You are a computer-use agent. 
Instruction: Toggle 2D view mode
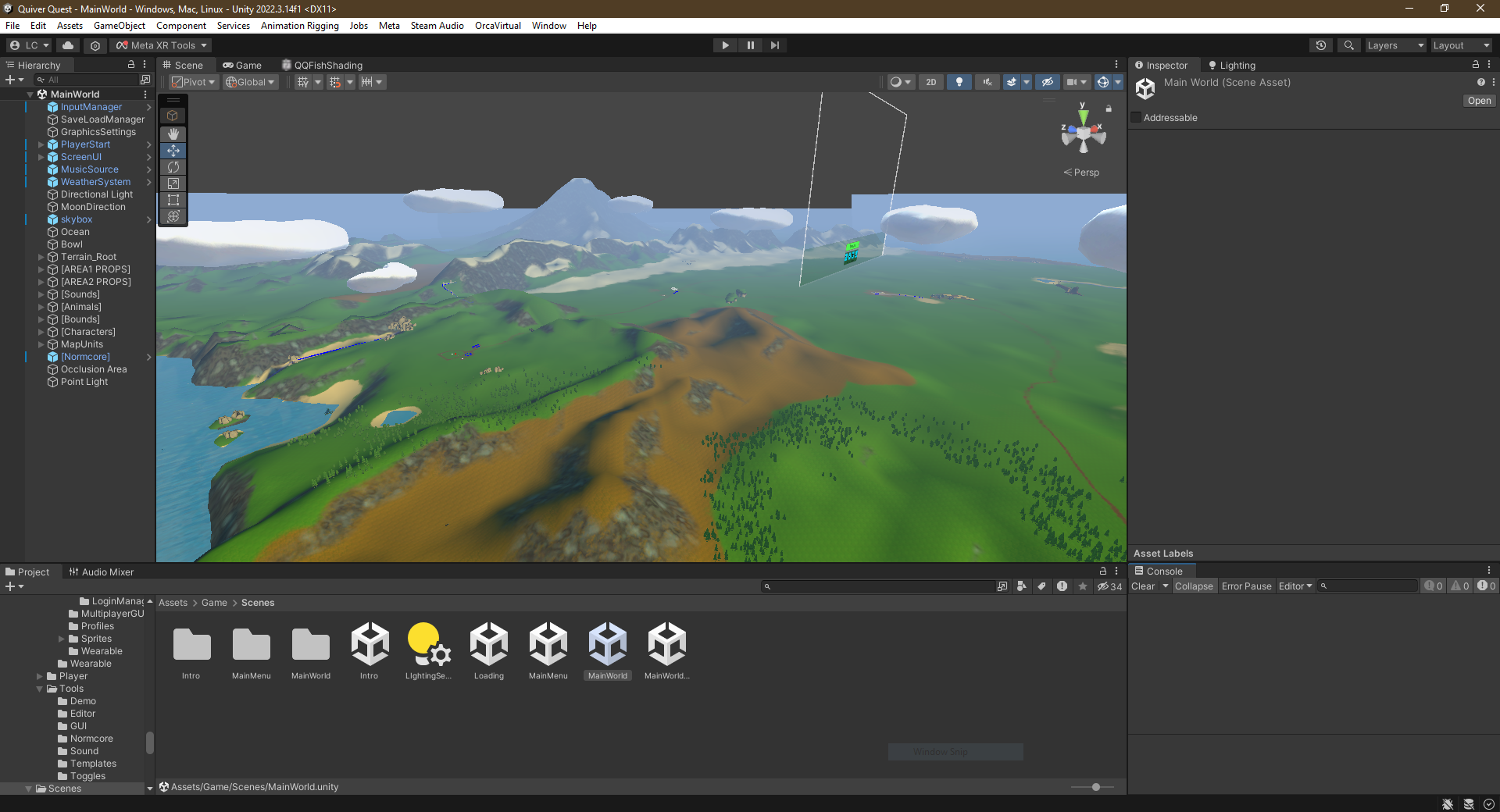(x=930, y=82)
